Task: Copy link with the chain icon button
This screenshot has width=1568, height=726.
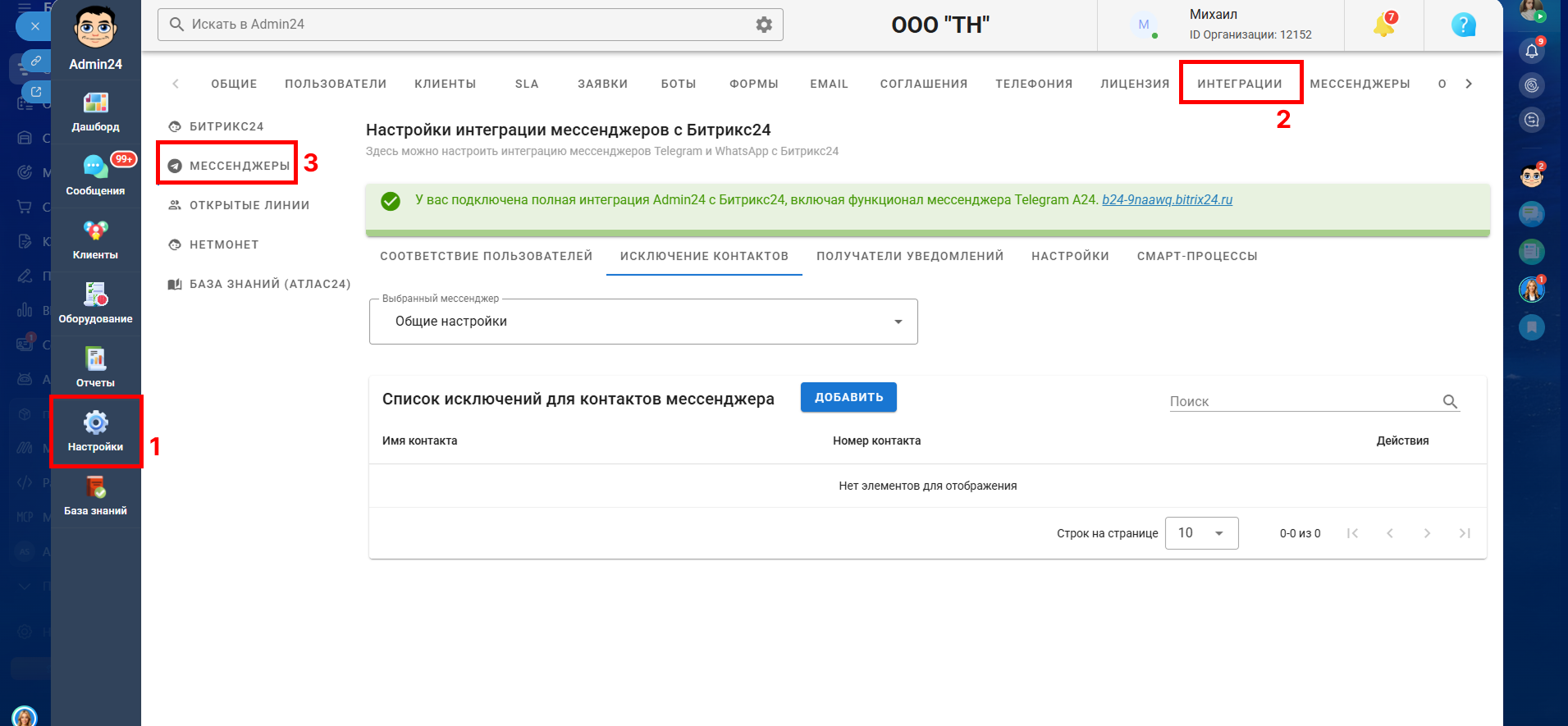Action: point(35,61)
